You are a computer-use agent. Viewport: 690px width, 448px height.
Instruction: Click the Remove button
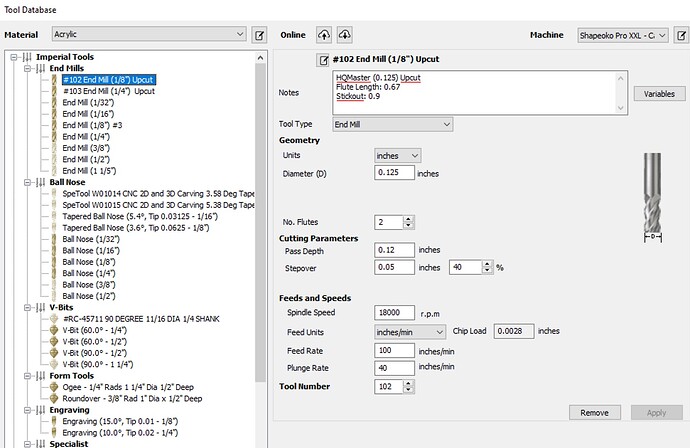(x=595, y=413)
